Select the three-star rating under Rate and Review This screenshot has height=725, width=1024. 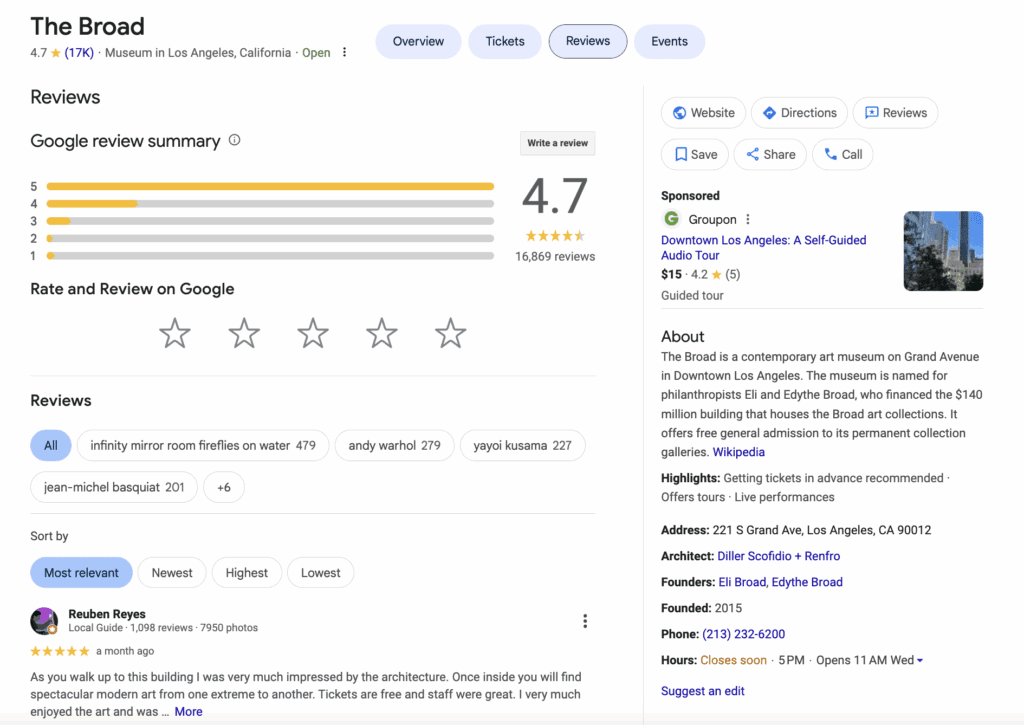(312, 333)
